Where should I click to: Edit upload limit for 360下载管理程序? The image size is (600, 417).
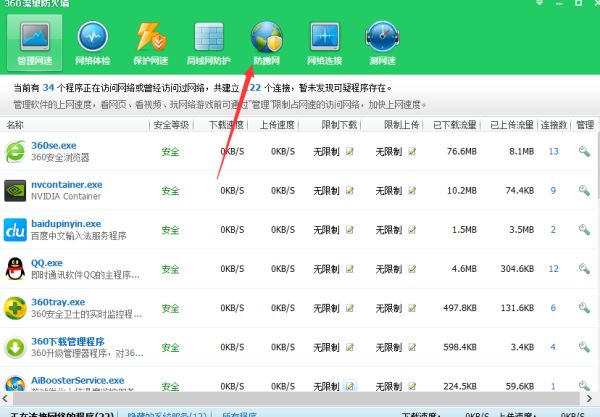pos(412,347)
